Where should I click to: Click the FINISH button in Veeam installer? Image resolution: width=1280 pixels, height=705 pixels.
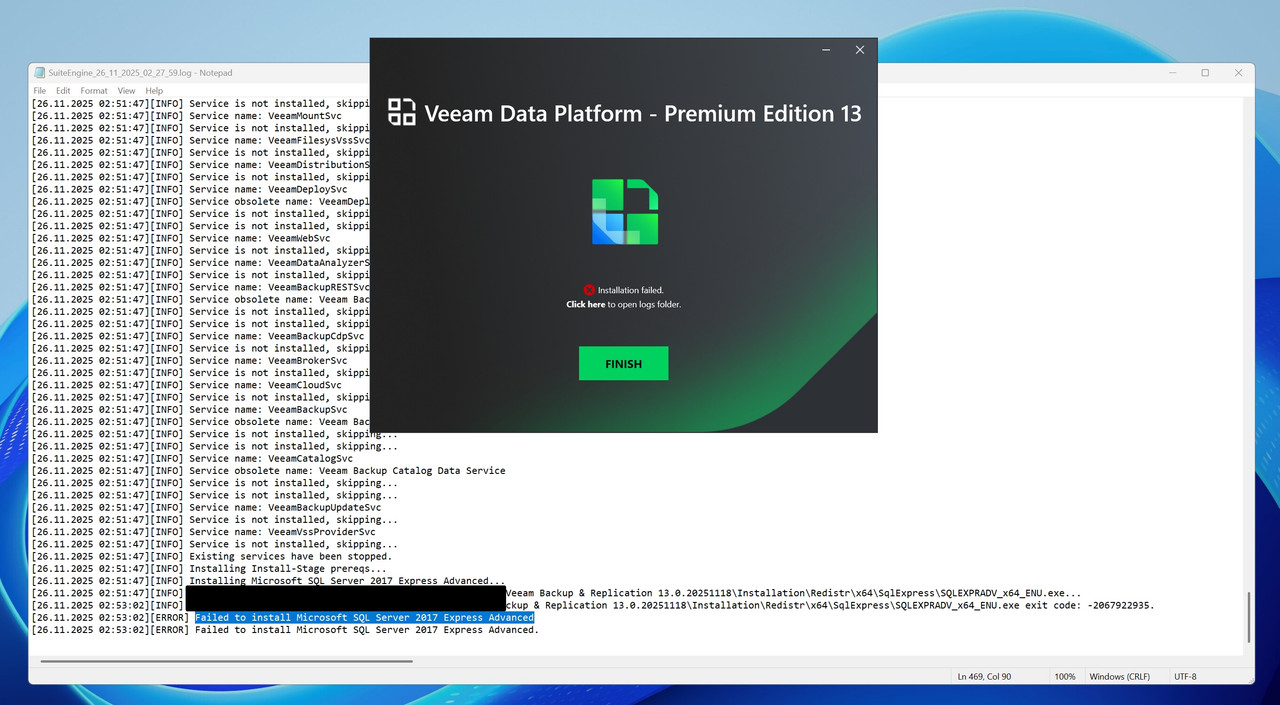click(623, 364)
